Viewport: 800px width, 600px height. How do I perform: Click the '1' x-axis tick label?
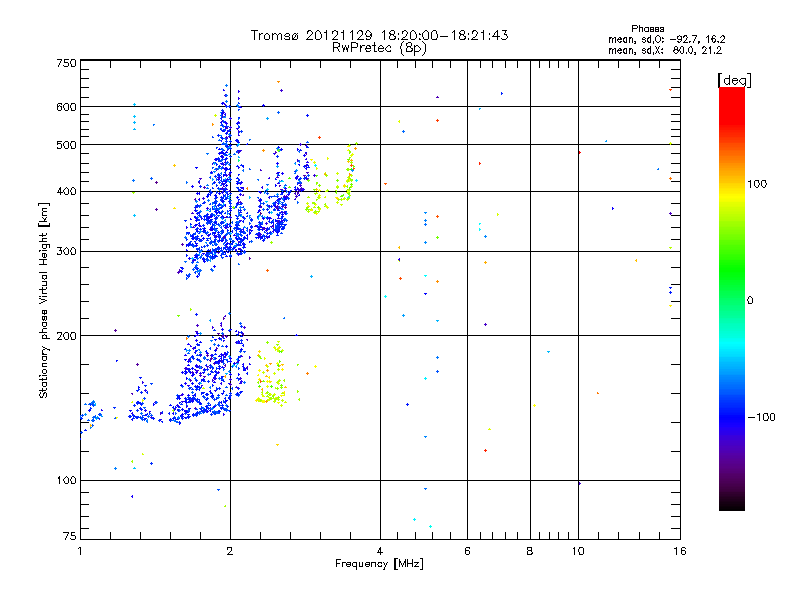[80, 551]
